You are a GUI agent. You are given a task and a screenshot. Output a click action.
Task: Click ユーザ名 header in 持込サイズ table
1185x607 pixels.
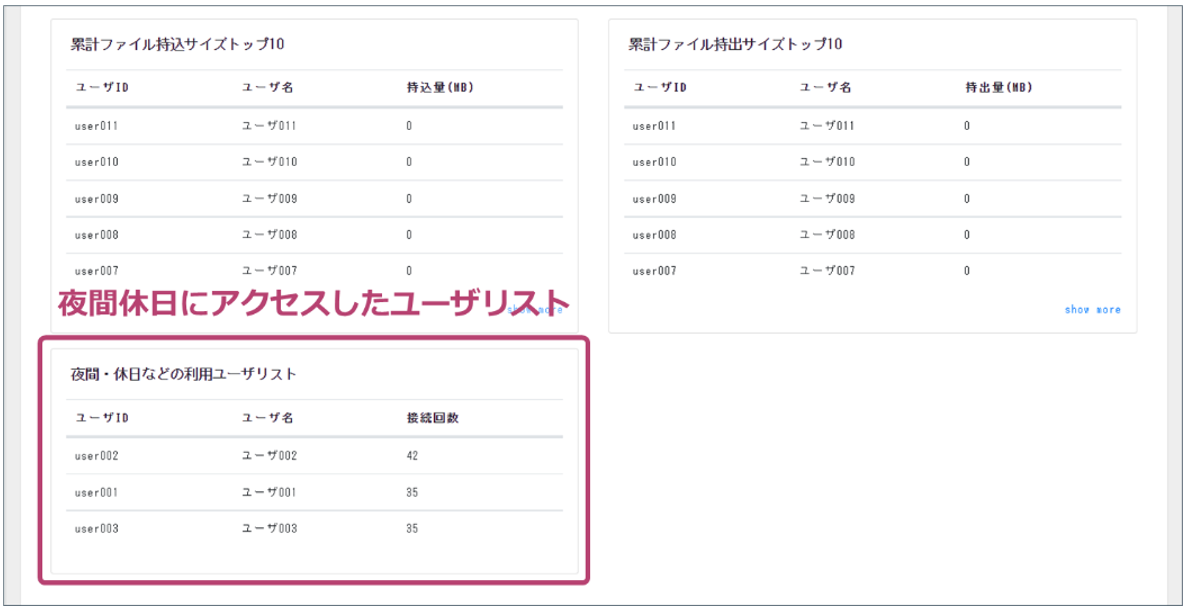[267, 87]
